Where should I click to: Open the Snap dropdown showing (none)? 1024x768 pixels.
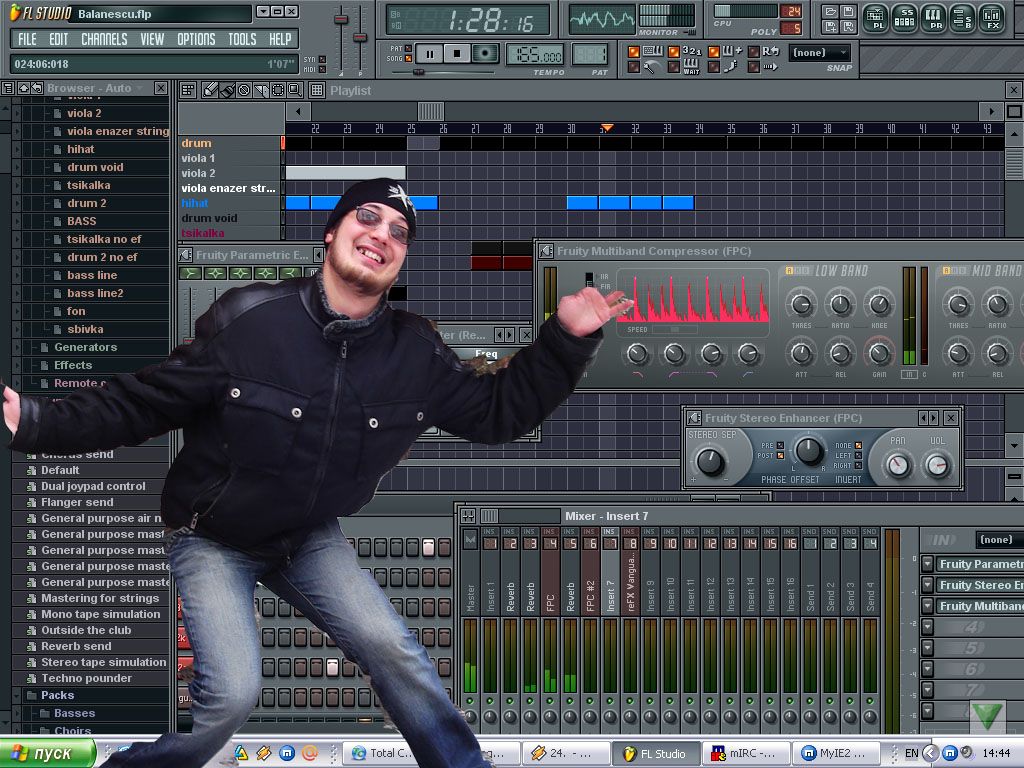coord(820,53)
